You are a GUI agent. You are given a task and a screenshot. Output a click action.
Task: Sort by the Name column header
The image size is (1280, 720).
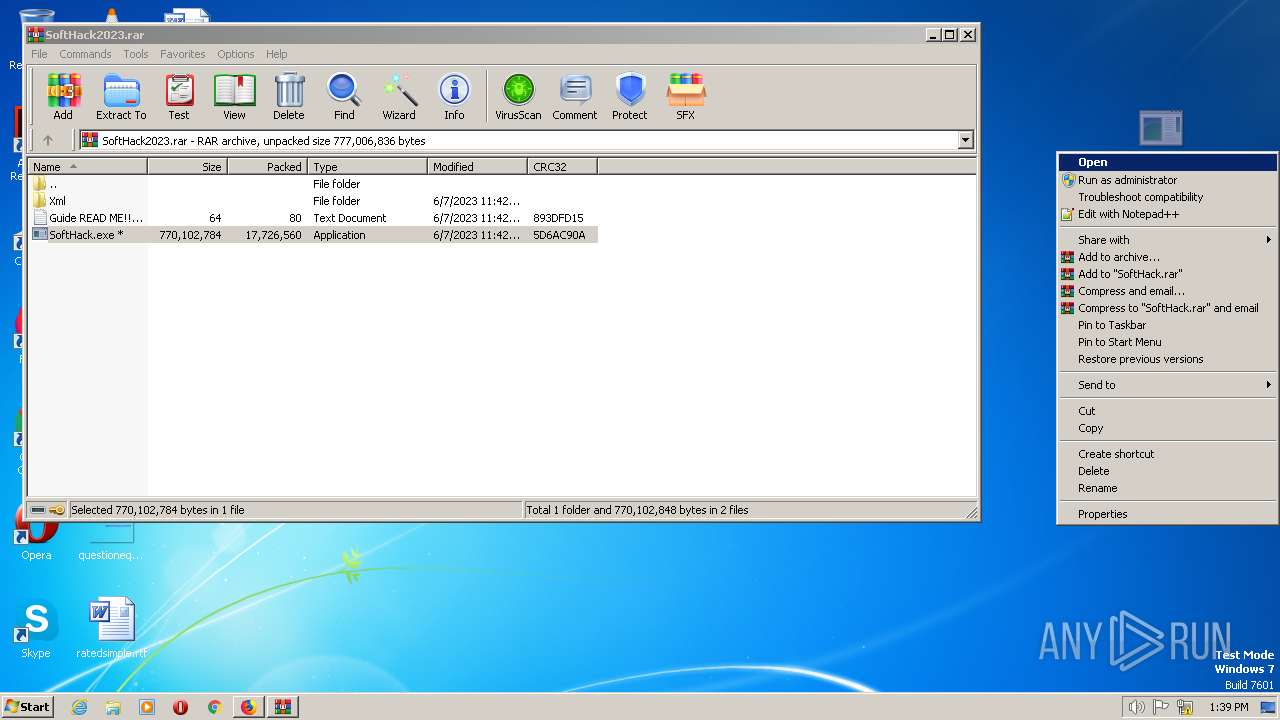coord(88,167)
